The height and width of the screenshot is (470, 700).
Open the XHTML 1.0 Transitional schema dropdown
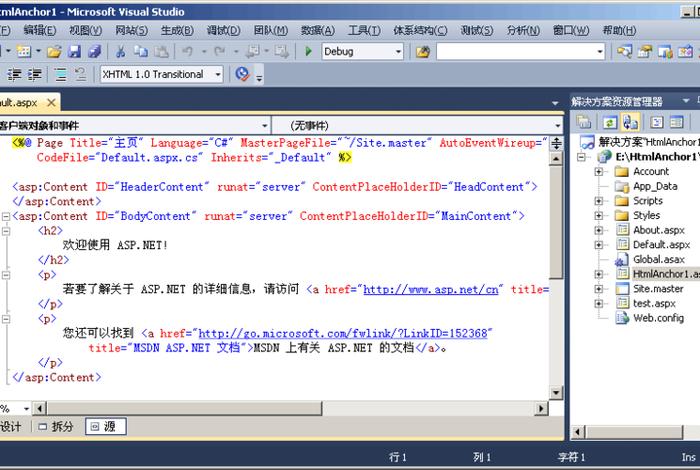click(x=218, y=74)
